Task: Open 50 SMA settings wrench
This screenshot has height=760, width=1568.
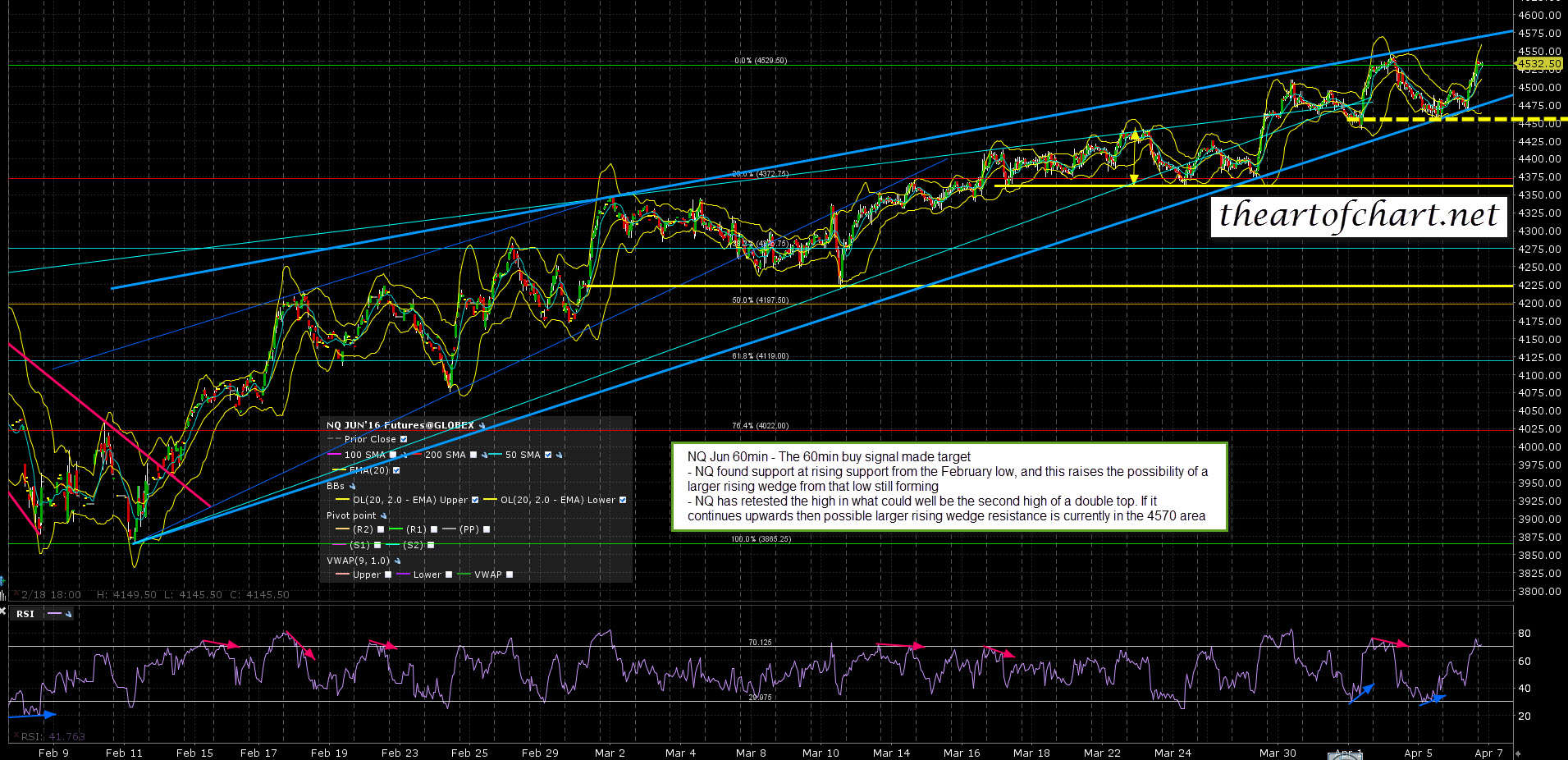Action: (x=560, y=455)
